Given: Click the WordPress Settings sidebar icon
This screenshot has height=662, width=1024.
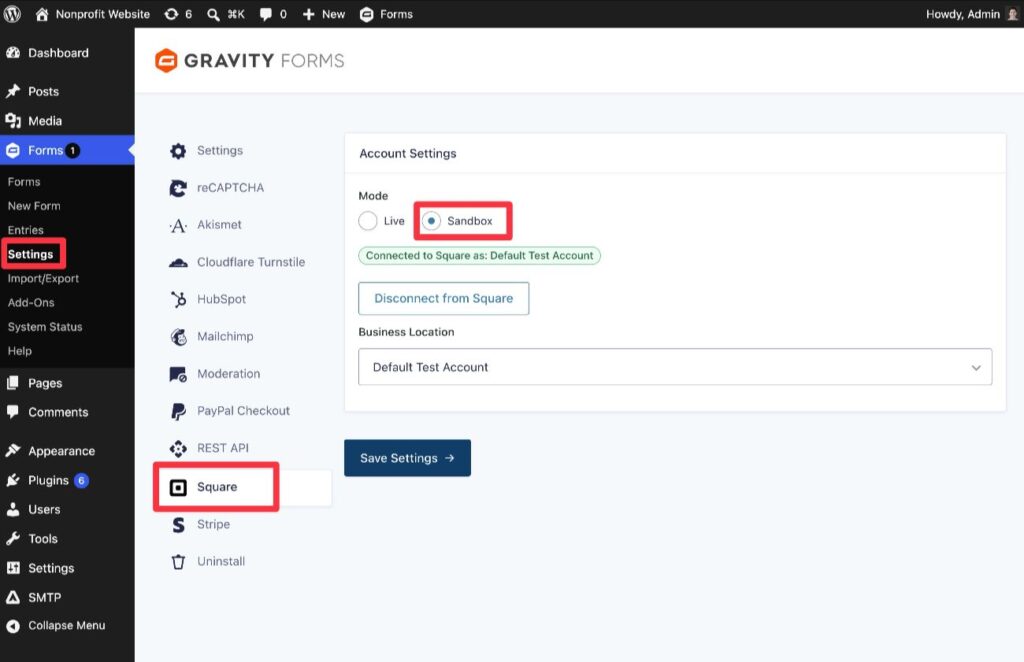Looking at the screenshot, I should tap(13, 568).
